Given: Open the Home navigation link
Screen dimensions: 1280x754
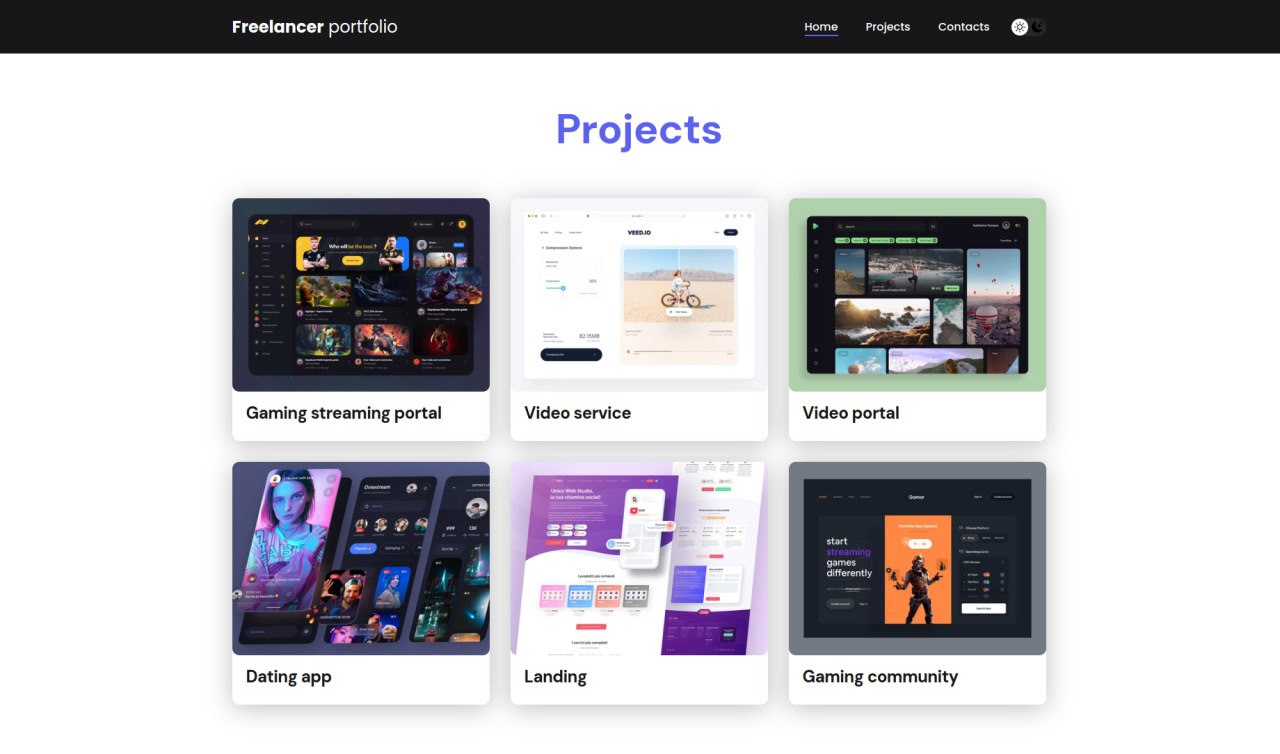Looking at the screenshot, I should 821,27.
